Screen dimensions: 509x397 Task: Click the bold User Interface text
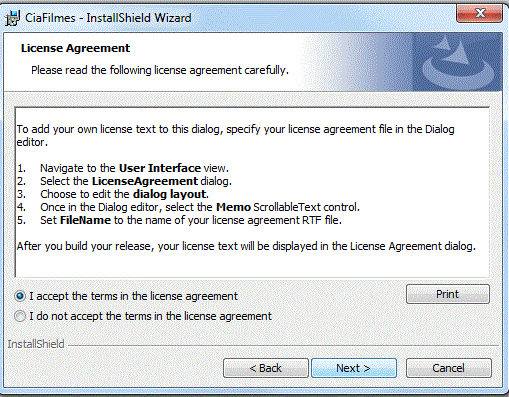[160, 168]
